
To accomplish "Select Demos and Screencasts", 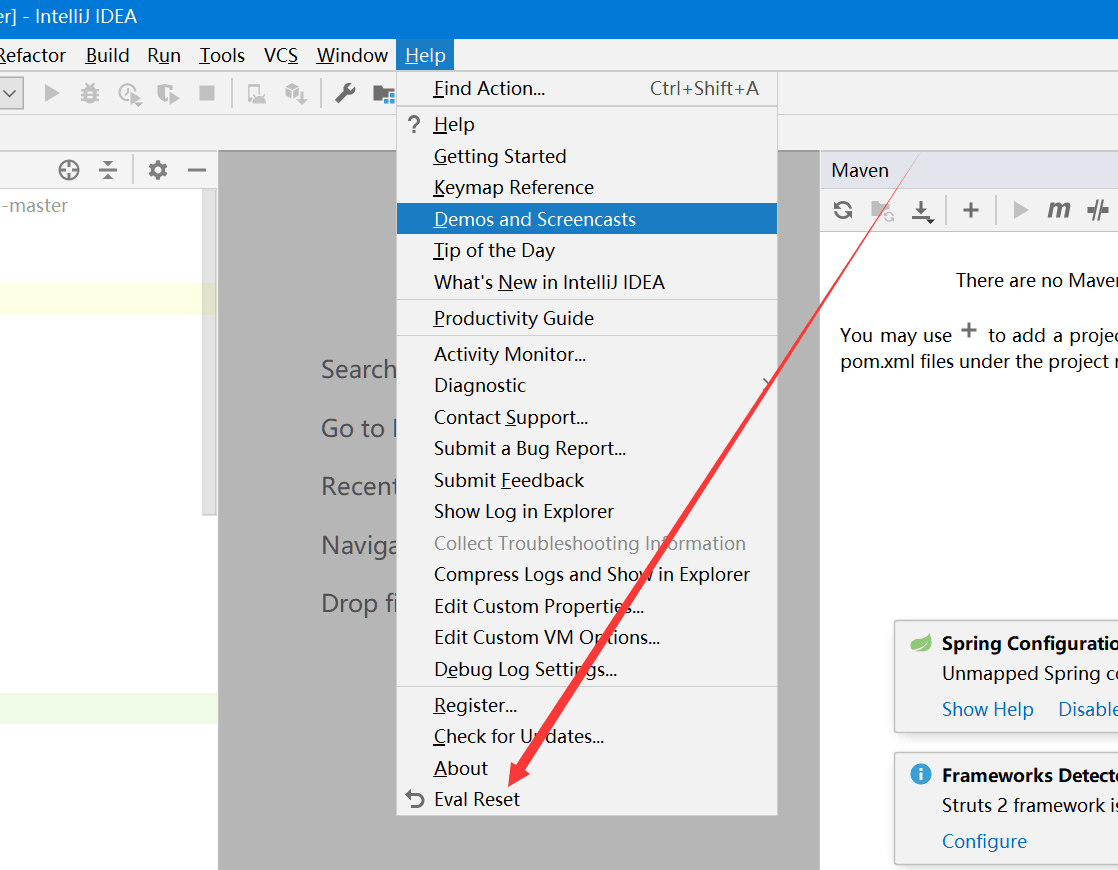I will point(587,219).
